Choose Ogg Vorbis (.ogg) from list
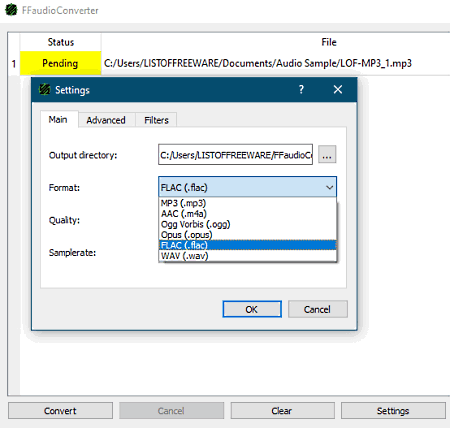The image size is (450, 428). tap(247, 224)
